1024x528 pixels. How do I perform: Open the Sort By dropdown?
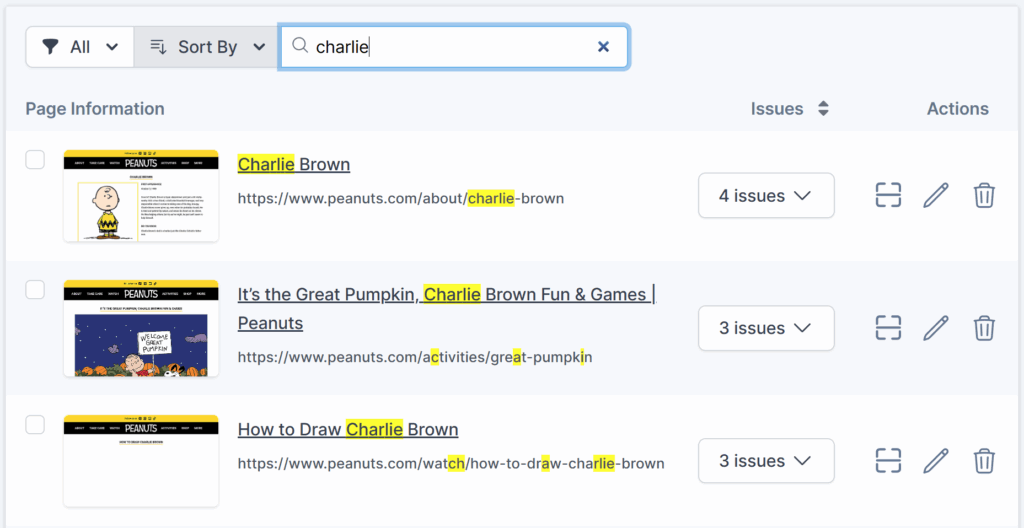point(207,47)
